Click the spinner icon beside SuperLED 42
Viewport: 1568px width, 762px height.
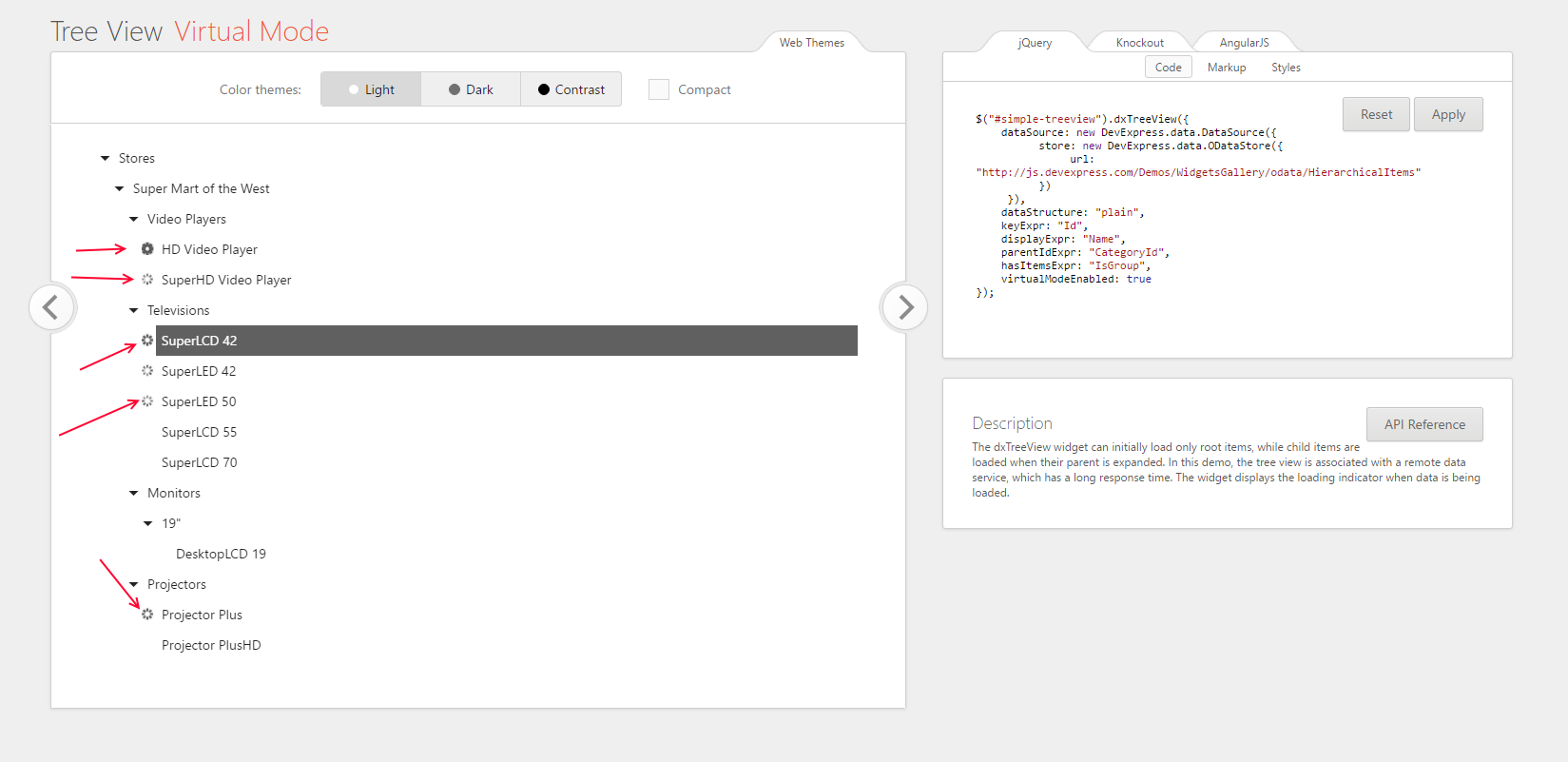pos(147,371)
